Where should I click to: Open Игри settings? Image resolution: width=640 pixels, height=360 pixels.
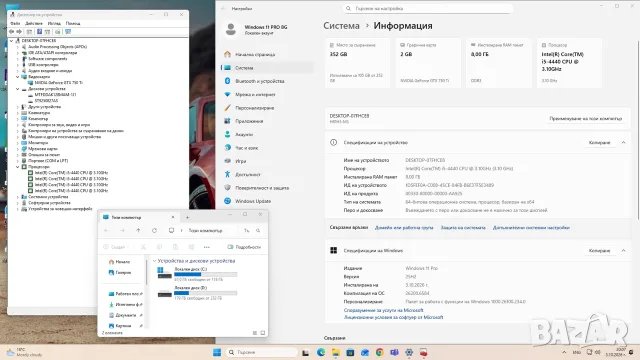click(268, 161)
